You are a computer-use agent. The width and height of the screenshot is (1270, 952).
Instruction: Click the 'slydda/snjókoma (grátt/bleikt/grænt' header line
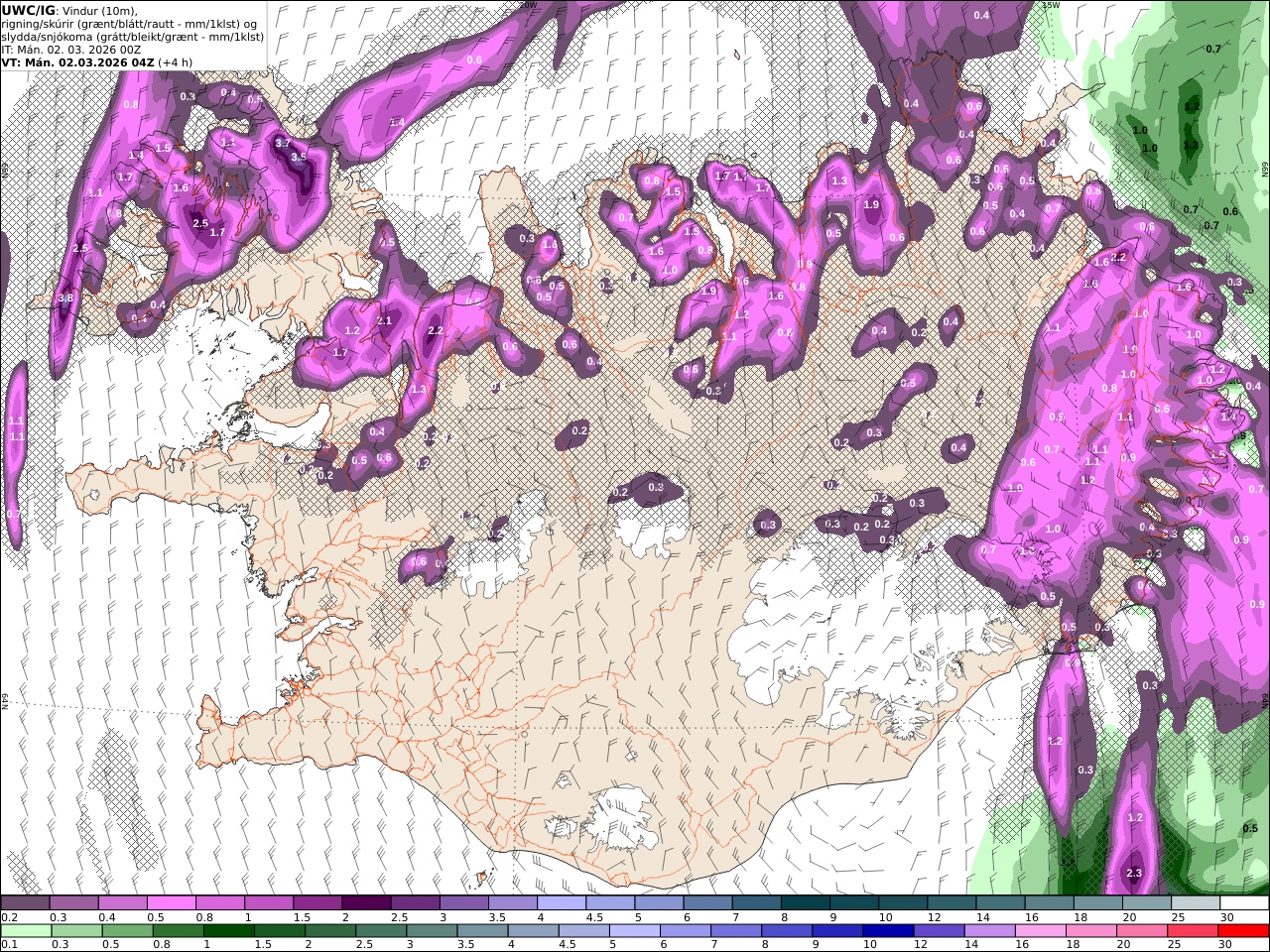(133, 37)
